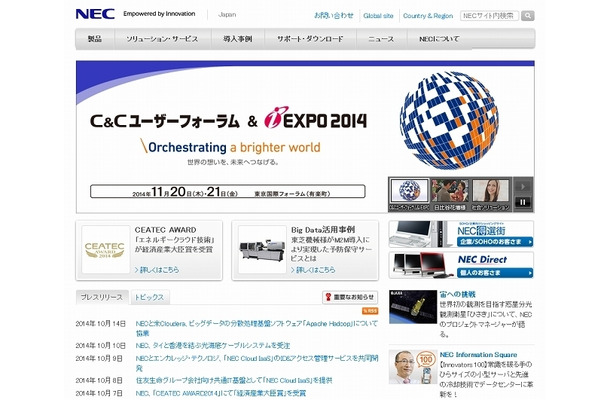Viewport: 610px width, 400px height.
Task: Click the orange RSS icon
Action: pos(370,311)
